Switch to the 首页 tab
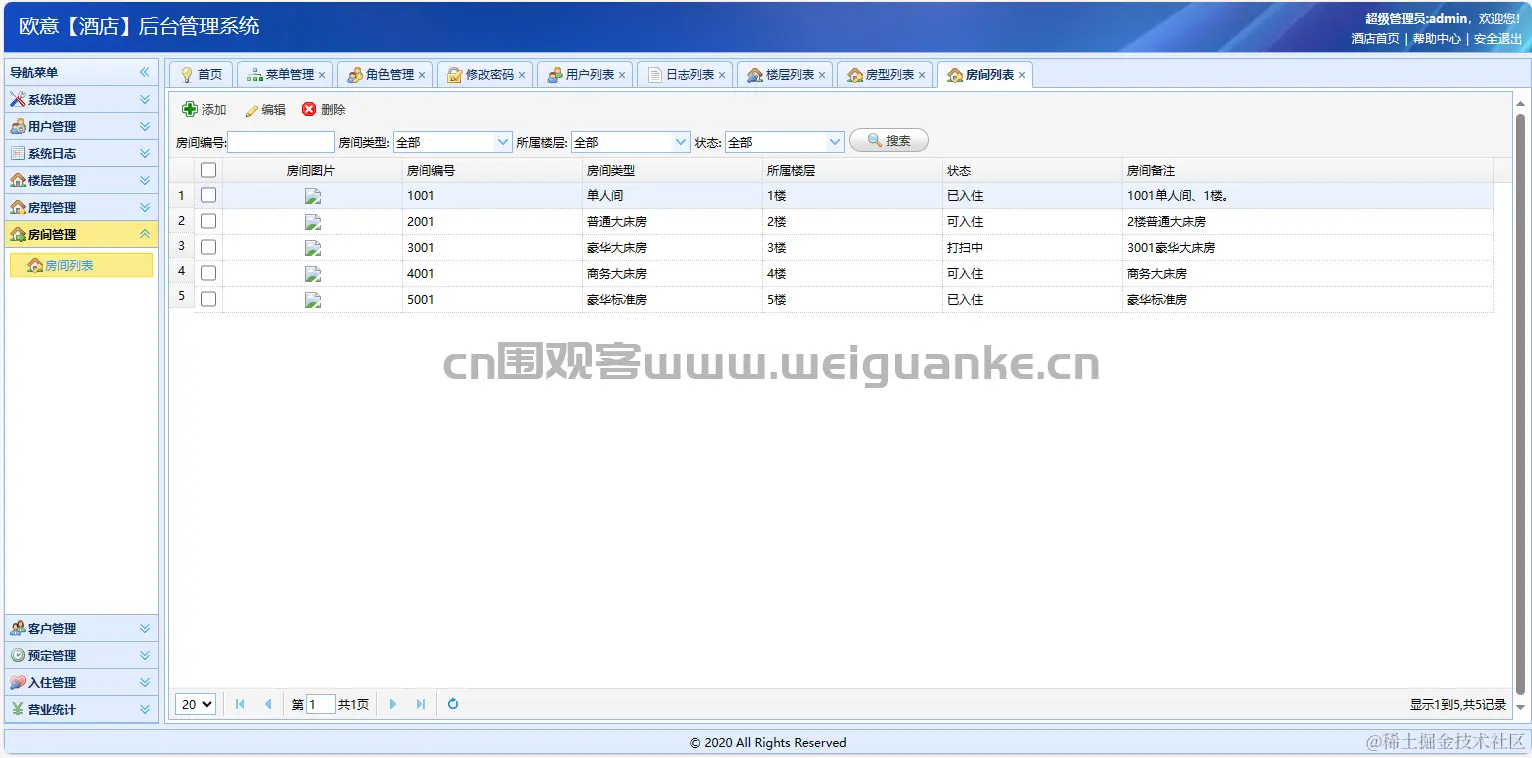Viewport: 1532px width, 758px height. [201, 75]
